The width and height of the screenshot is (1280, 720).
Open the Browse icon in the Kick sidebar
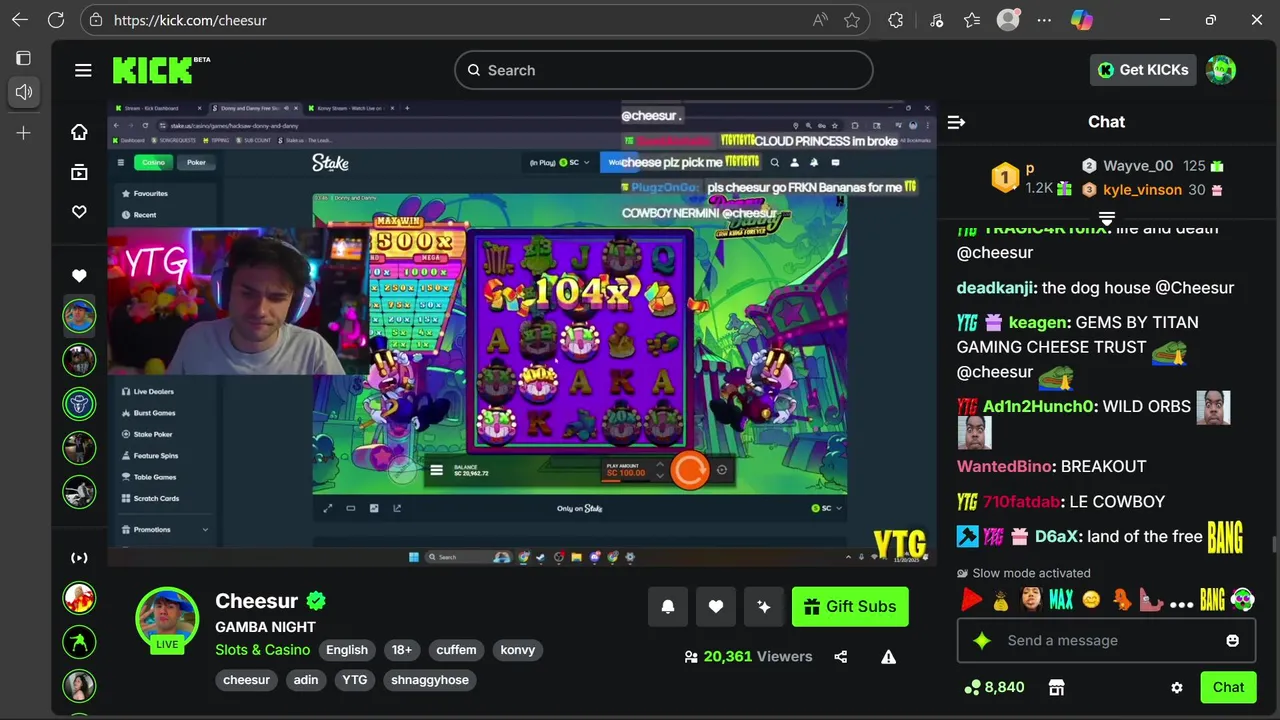79,172
